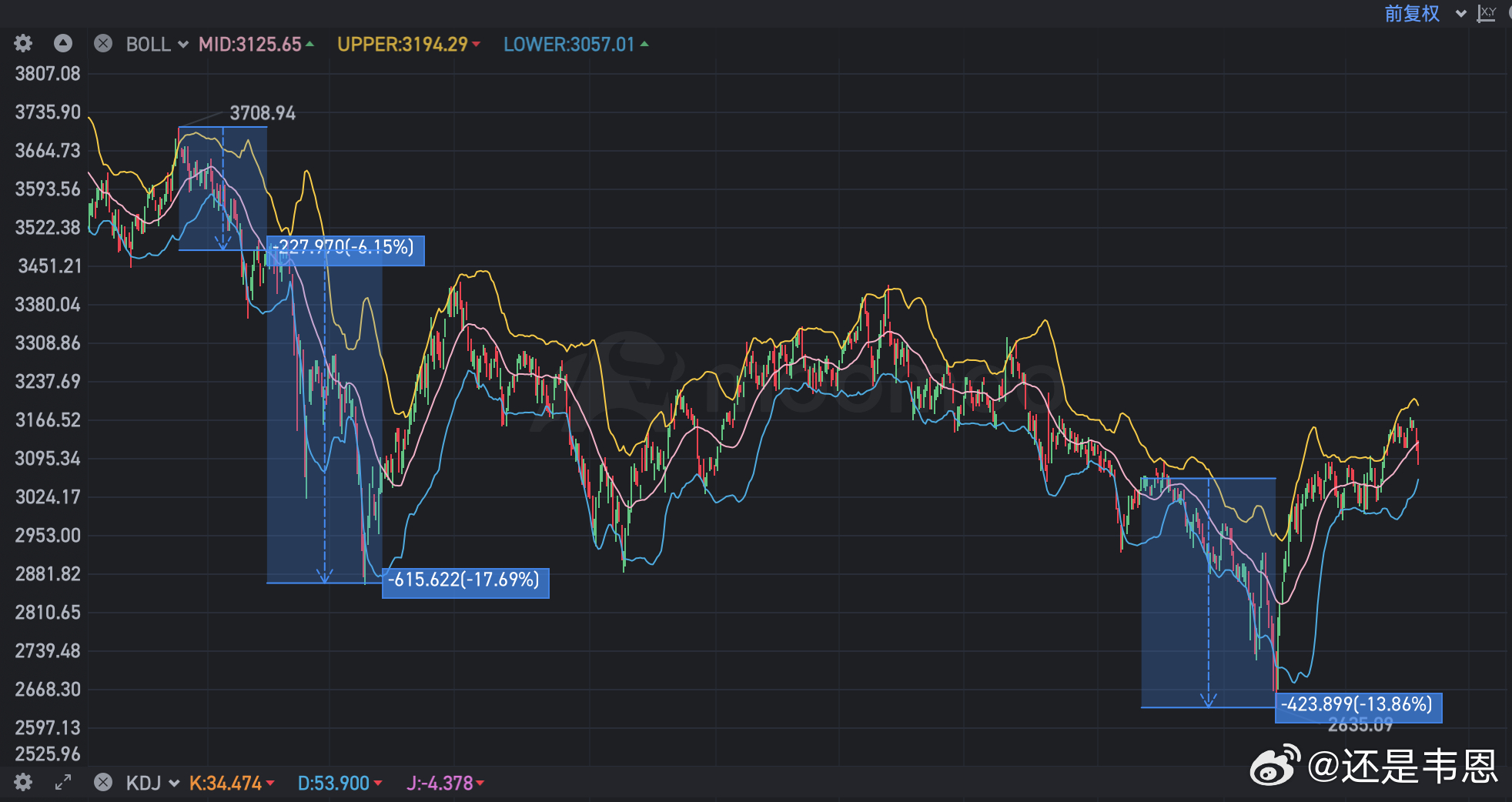
Task: Click UPPER:3194.29 value label
Action: [403, 45]
